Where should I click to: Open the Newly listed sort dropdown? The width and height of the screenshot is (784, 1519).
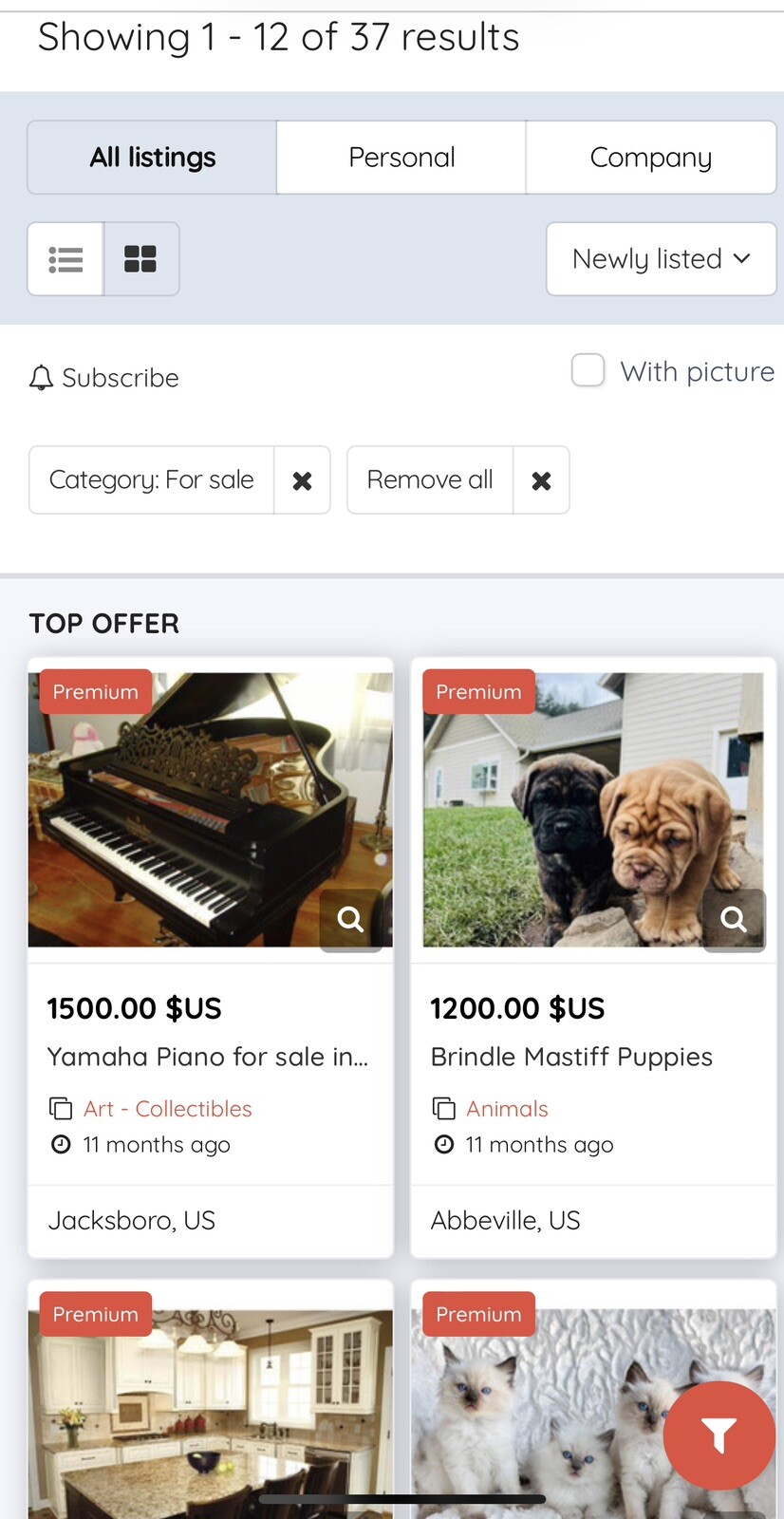pos(662,259)
